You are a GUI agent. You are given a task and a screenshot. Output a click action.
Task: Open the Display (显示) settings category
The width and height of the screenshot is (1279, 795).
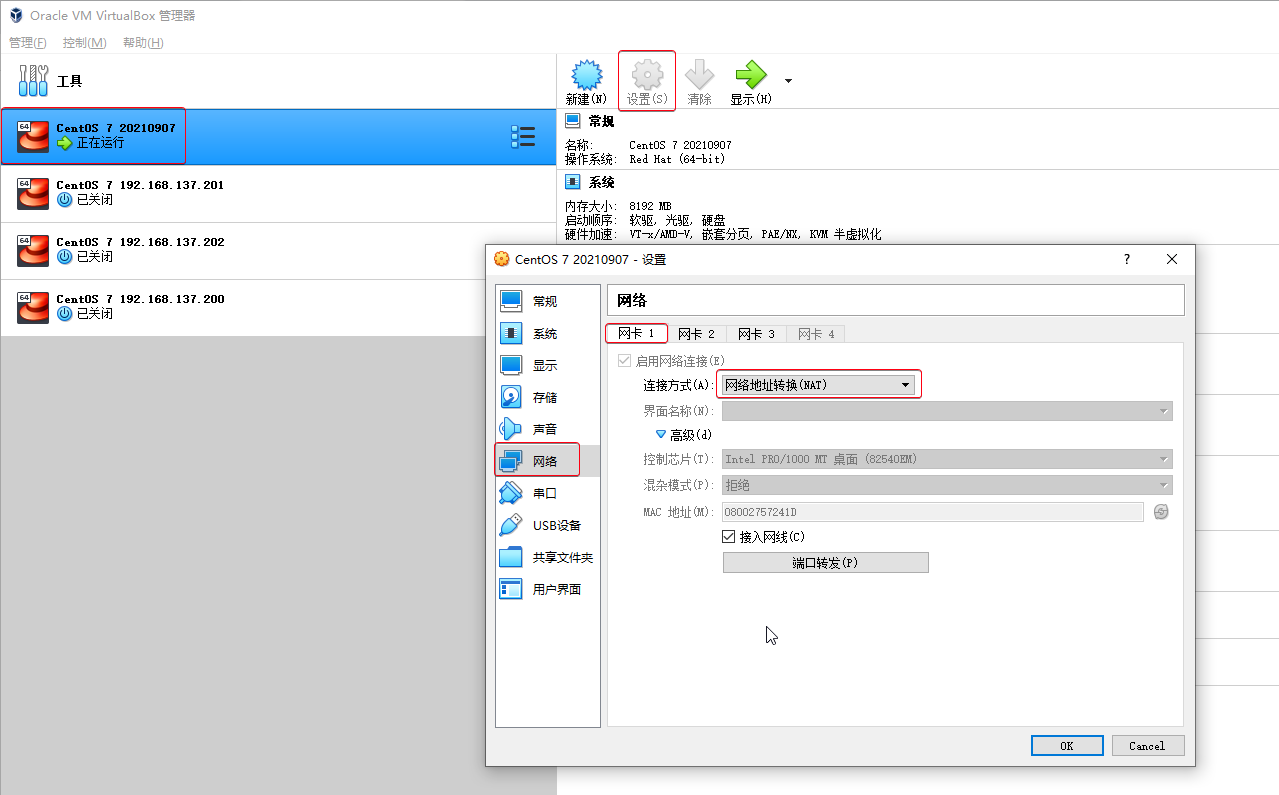547,365
